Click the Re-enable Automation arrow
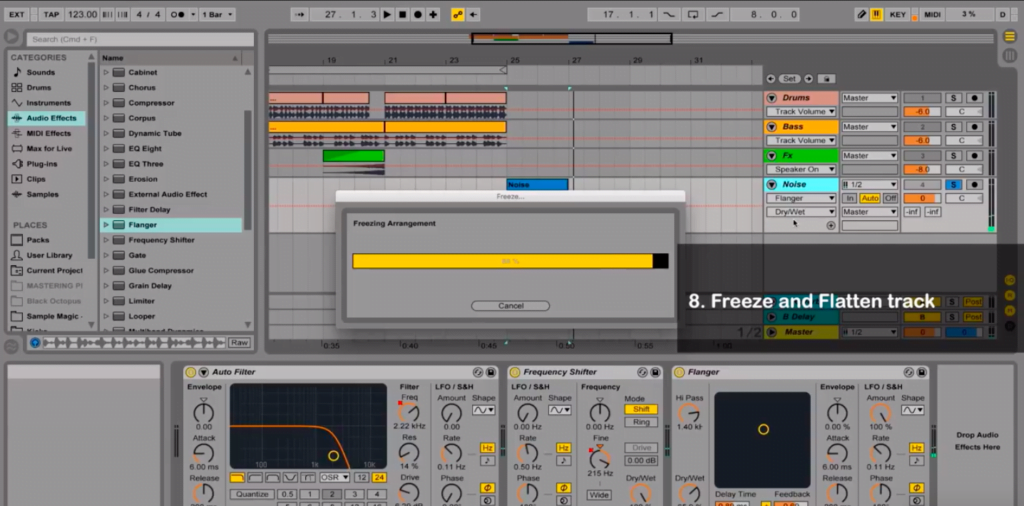 (x=473, y=14)
